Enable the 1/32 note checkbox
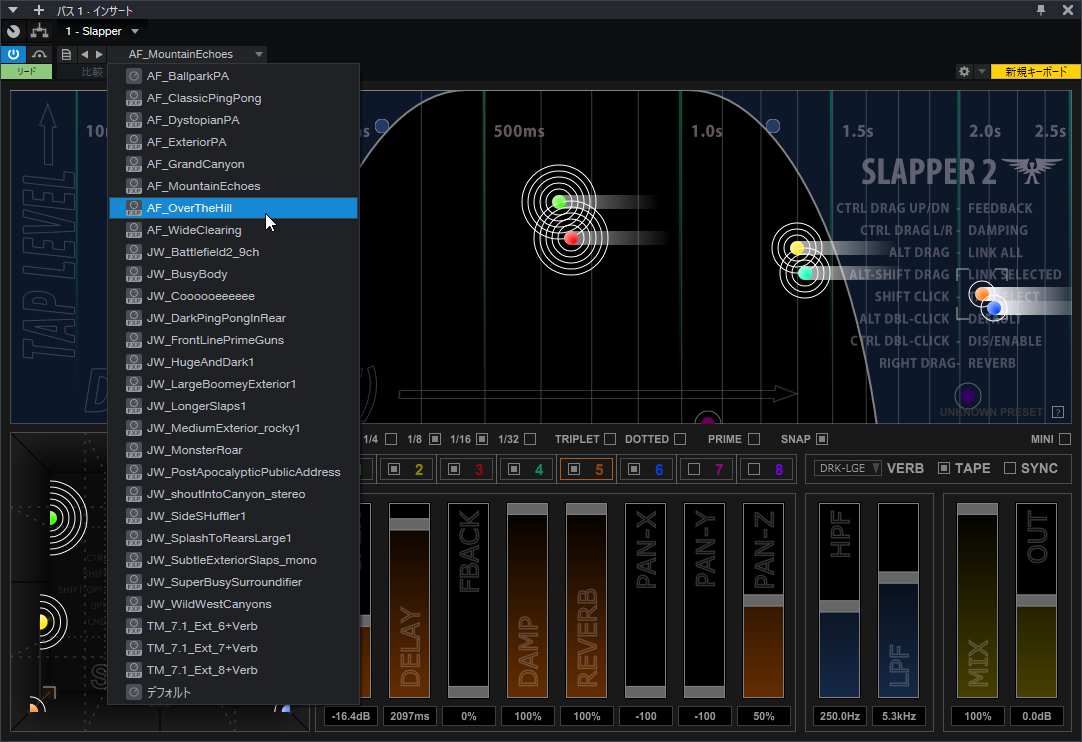Image resolution: width=1082 pixels, height=742 pixels. (x=530, y=439)
